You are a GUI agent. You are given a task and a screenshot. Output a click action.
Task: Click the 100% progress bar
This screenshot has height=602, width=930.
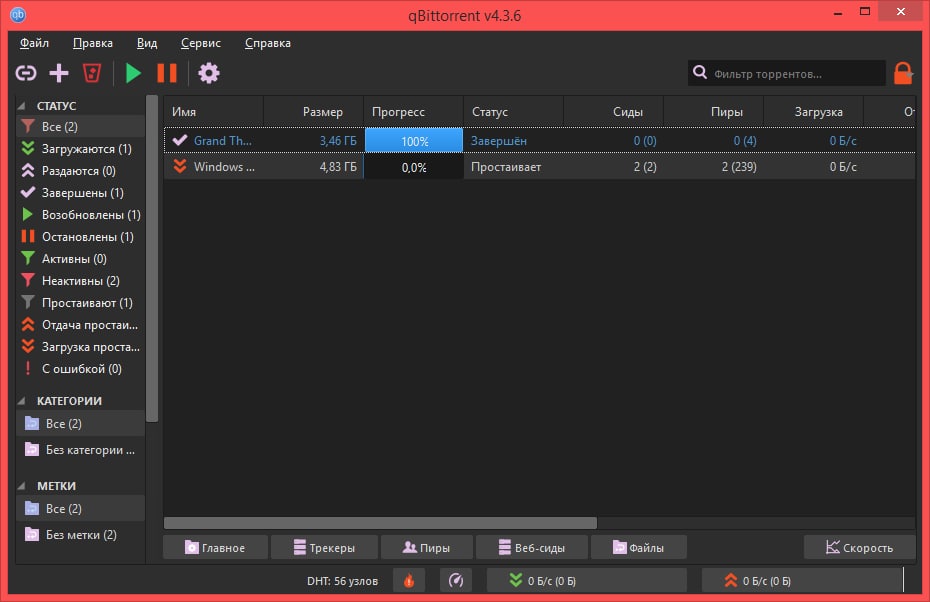tap(414, 141)
